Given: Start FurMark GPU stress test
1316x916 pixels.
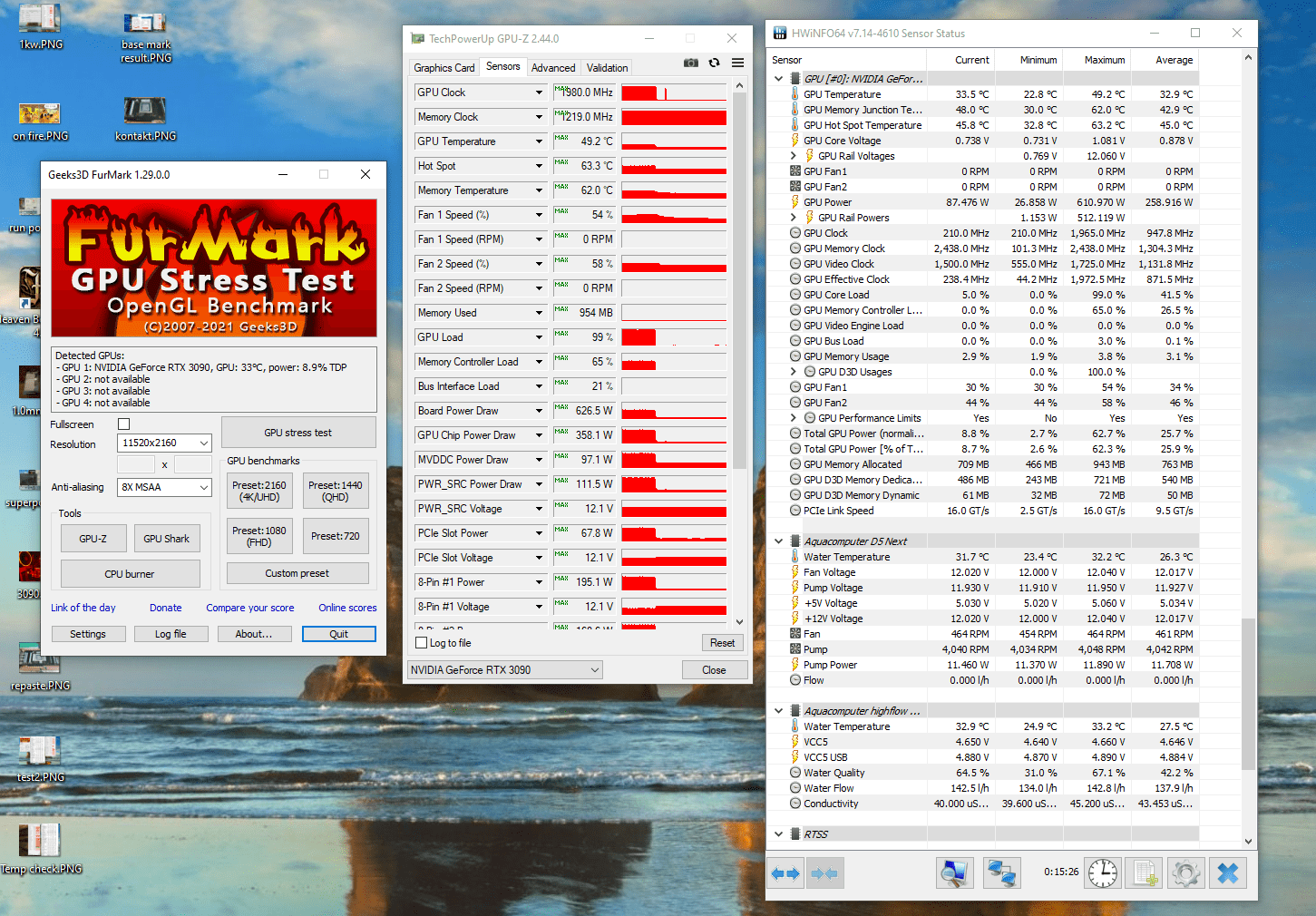Looking at the screenshot, I should click(298, 433).
